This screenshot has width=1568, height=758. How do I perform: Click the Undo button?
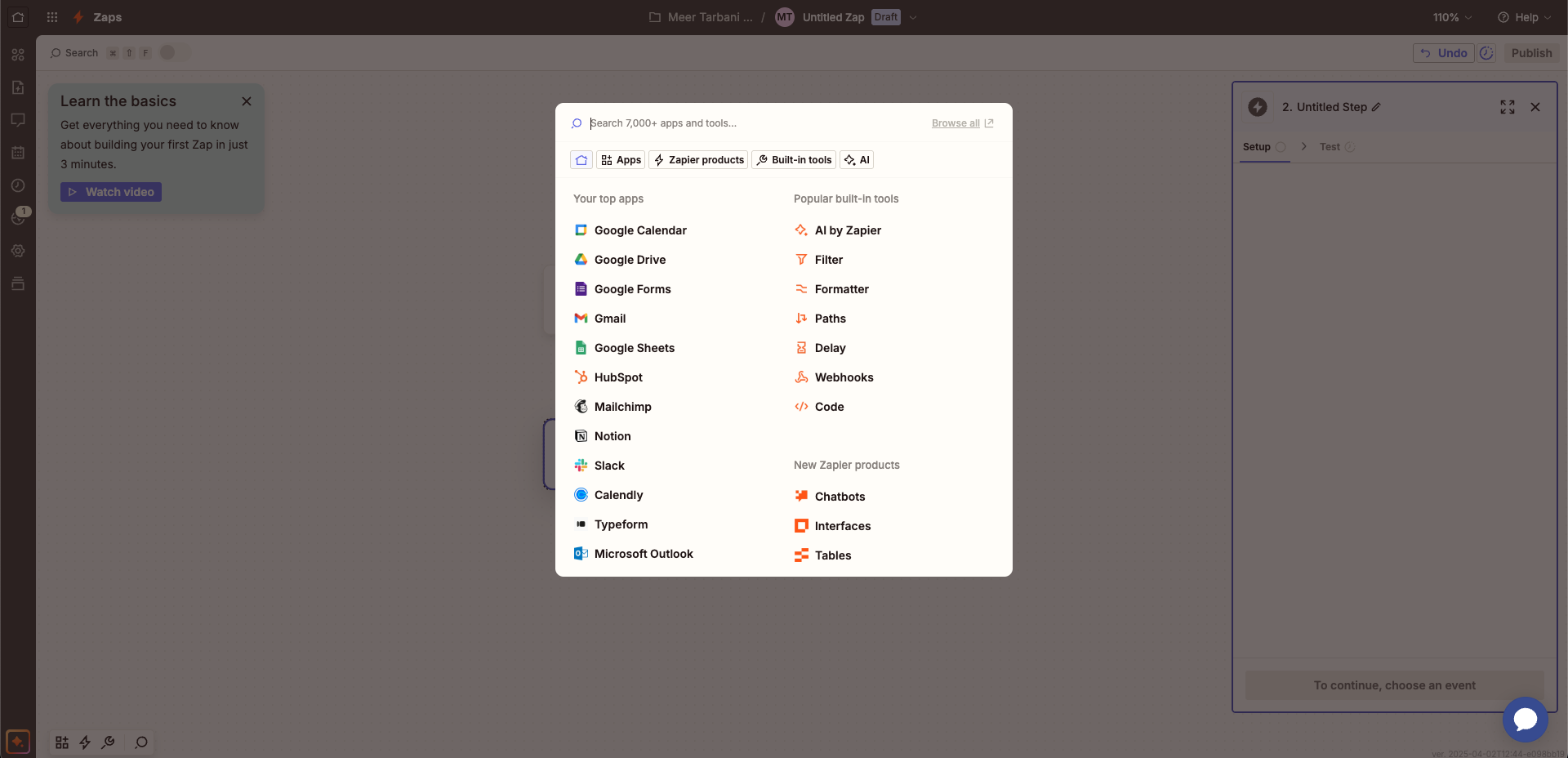pos(1443,53)
